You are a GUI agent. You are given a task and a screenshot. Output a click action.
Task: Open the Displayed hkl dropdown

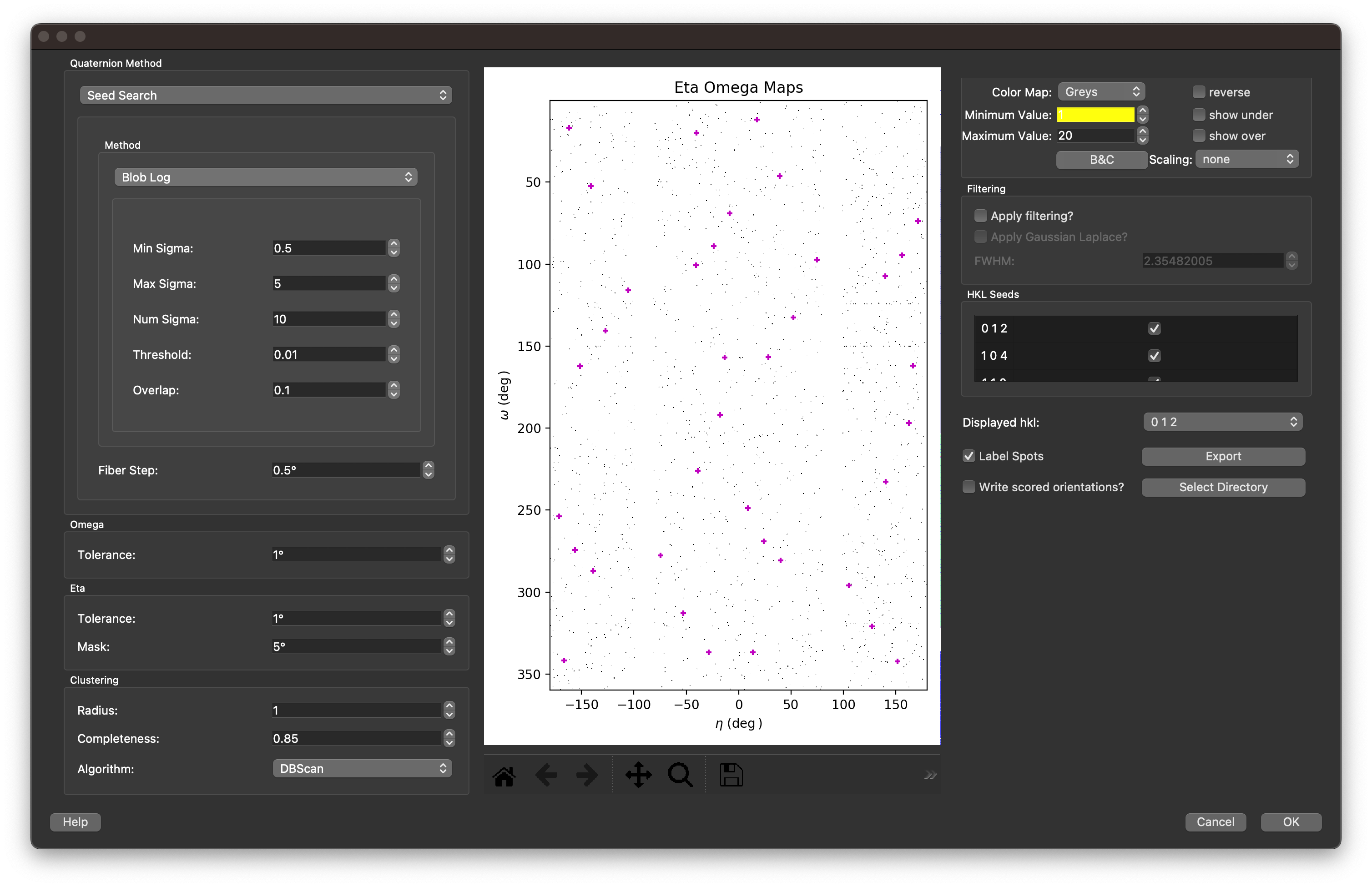coord(1222,422)
